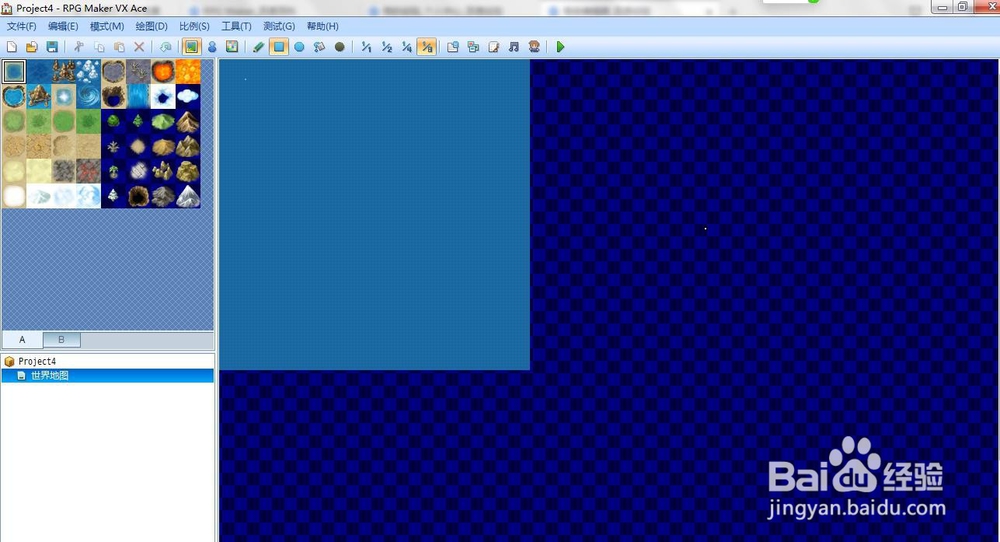Image resolution: width=1000 pixels, height=542 pixels.
Task: Pick the whirlpool tile
Action: coord(89,96)
